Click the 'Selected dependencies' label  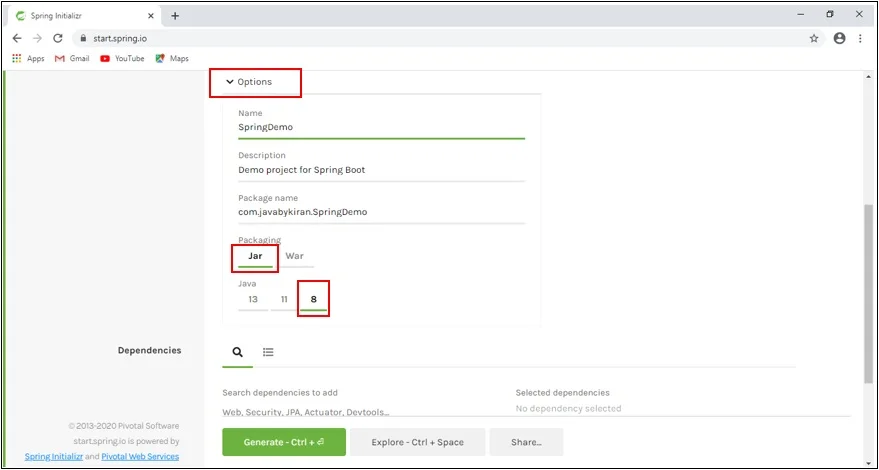(562, 393)
